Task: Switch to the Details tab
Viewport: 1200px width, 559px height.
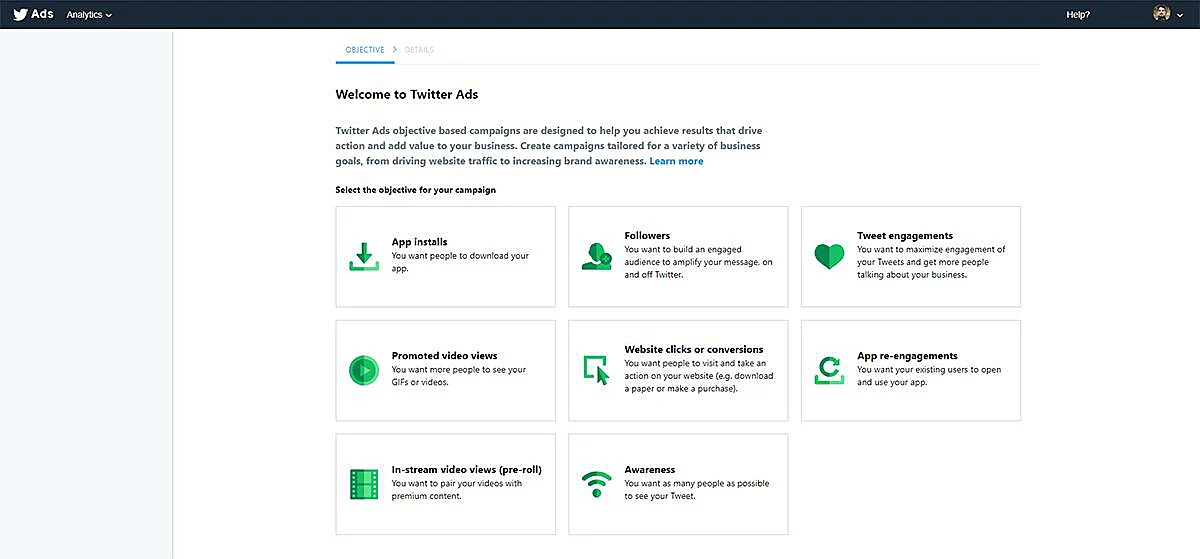Action: click(419, 50)
